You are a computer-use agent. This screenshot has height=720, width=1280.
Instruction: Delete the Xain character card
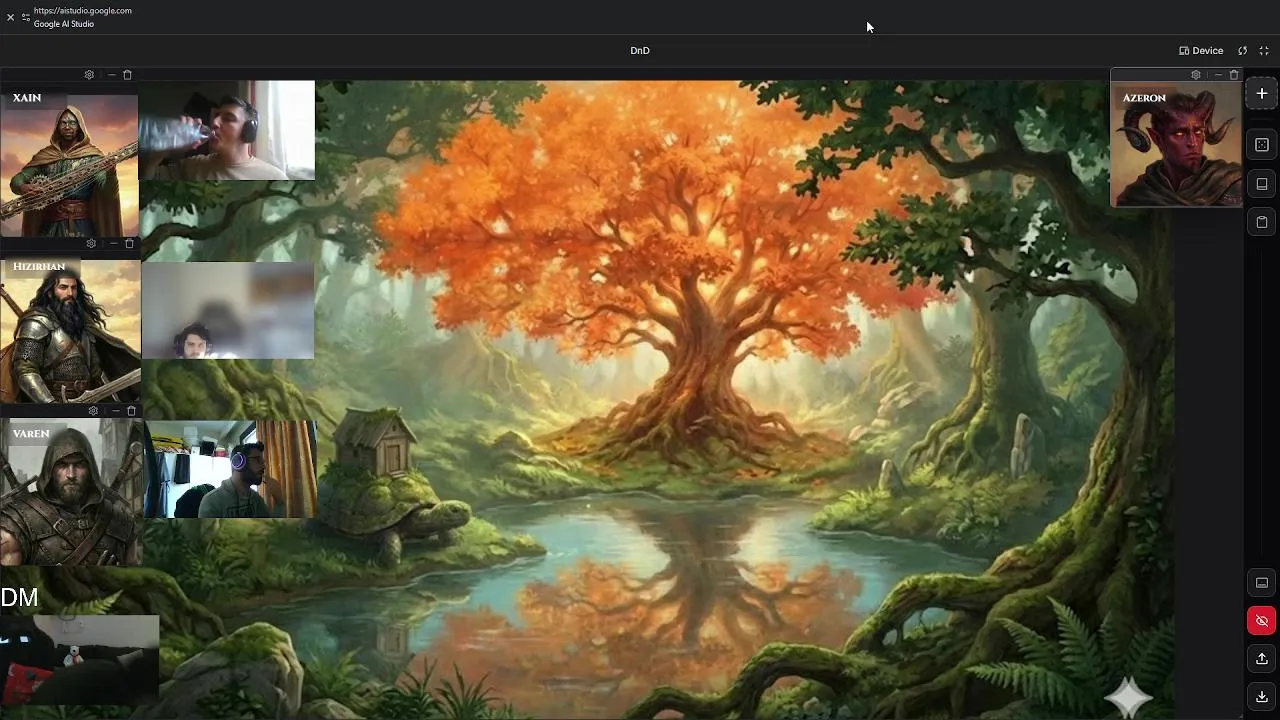(x=127, y=75)
